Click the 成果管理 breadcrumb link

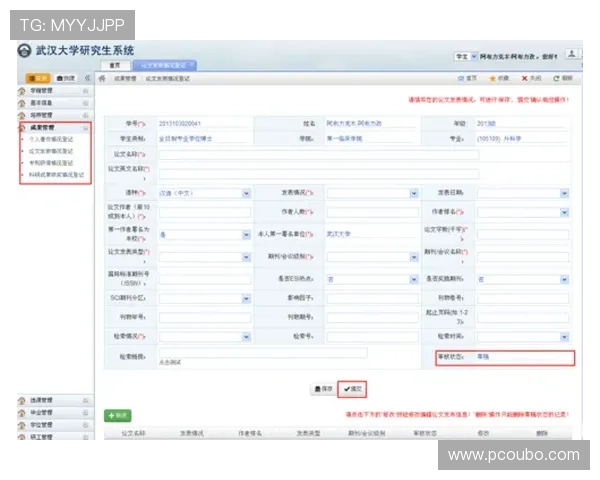(125, 78)
